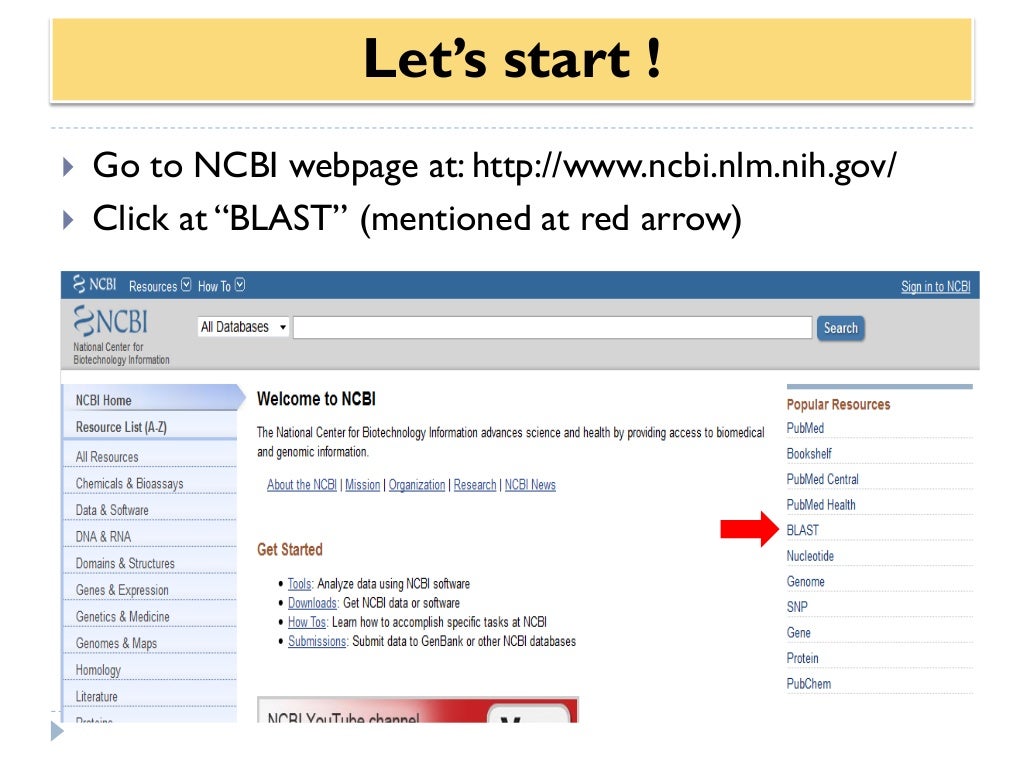The width and height of the screenshot is (1024, 768).
Task: Follow the Mission link
Action: coord(362,485)
